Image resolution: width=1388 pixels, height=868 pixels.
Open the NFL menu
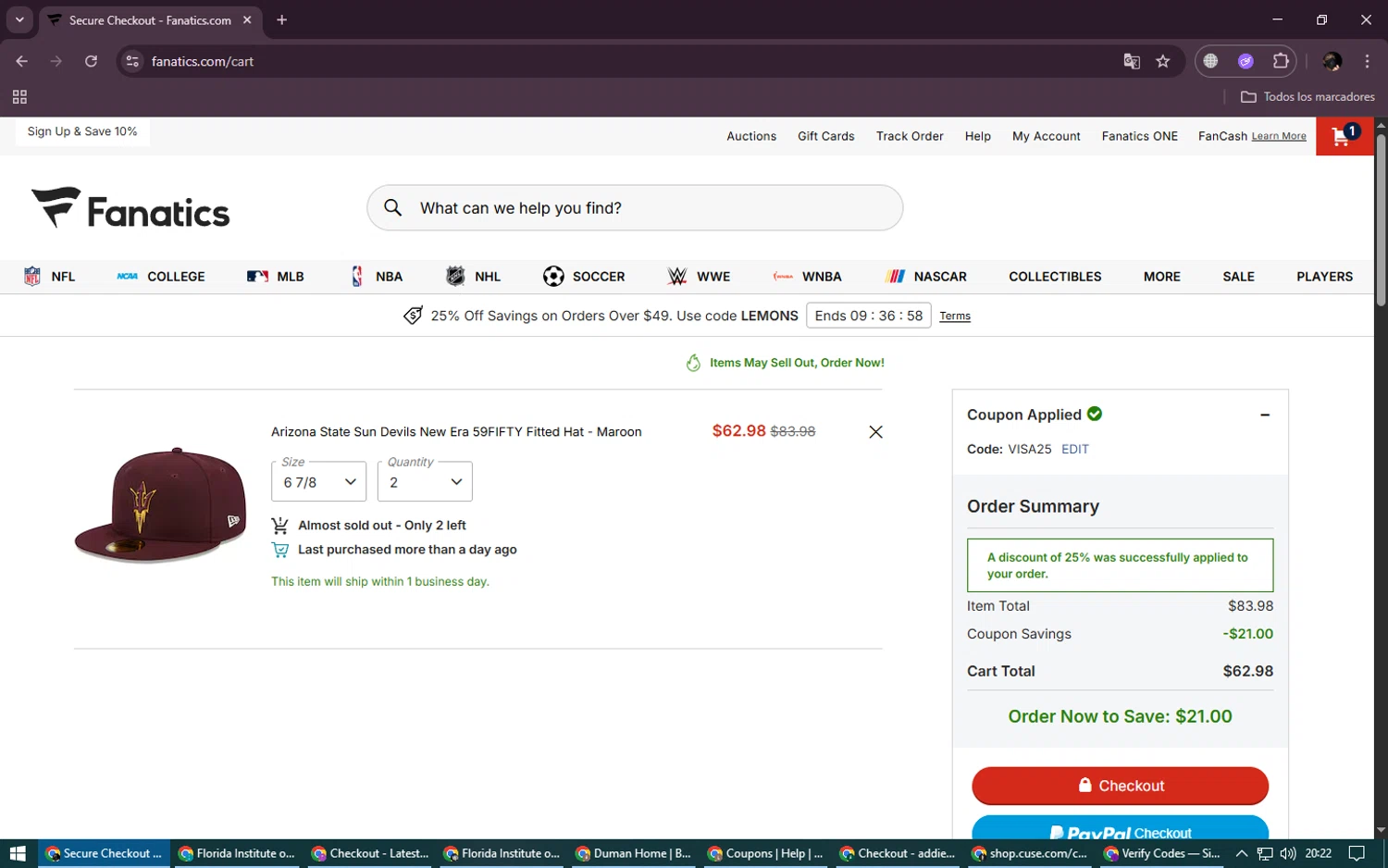click(50, 277)
